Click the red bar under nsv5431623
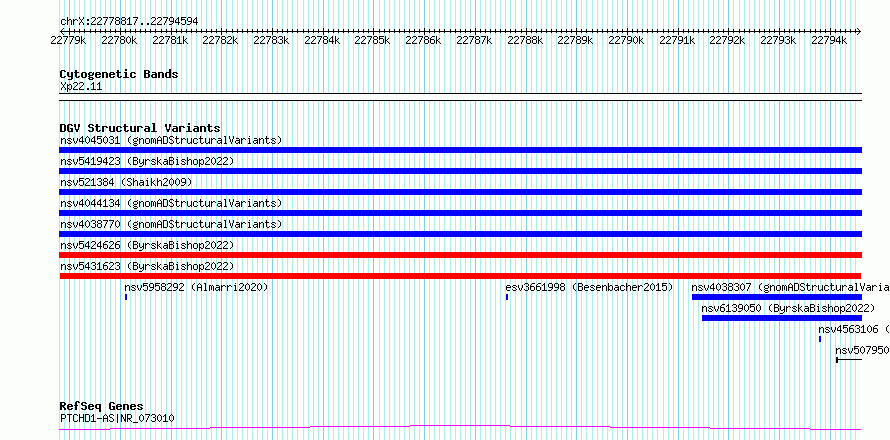This screenshot has width=890, height=440. [460, 276]
